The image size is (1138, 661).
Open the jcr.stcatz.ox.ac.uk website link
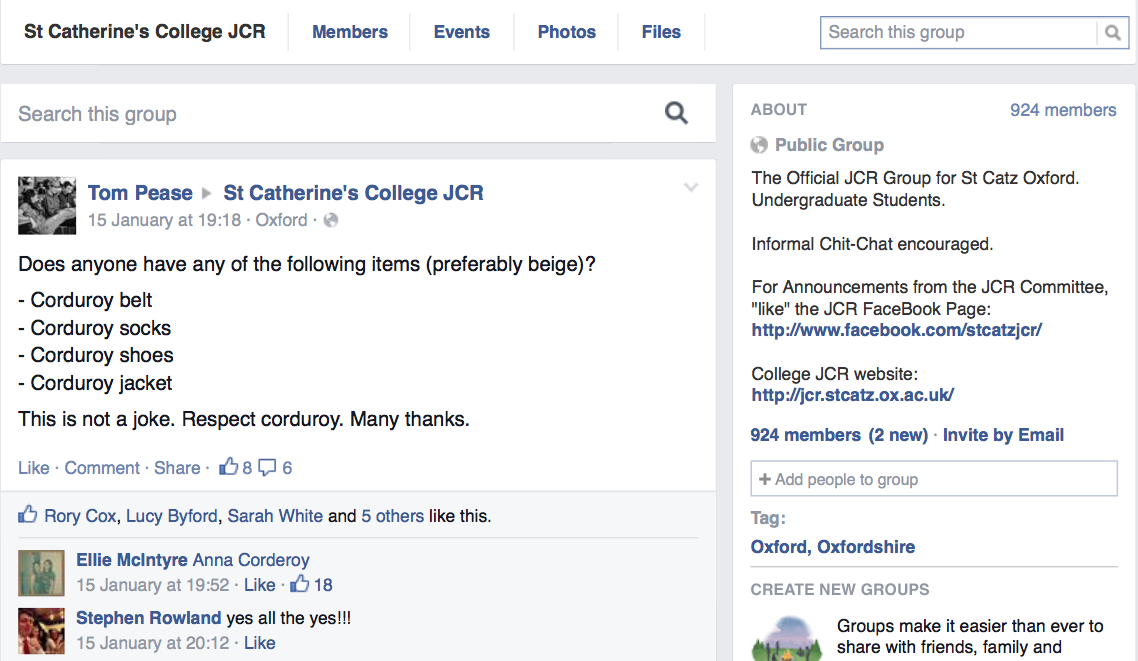click(x=853, y=395)
